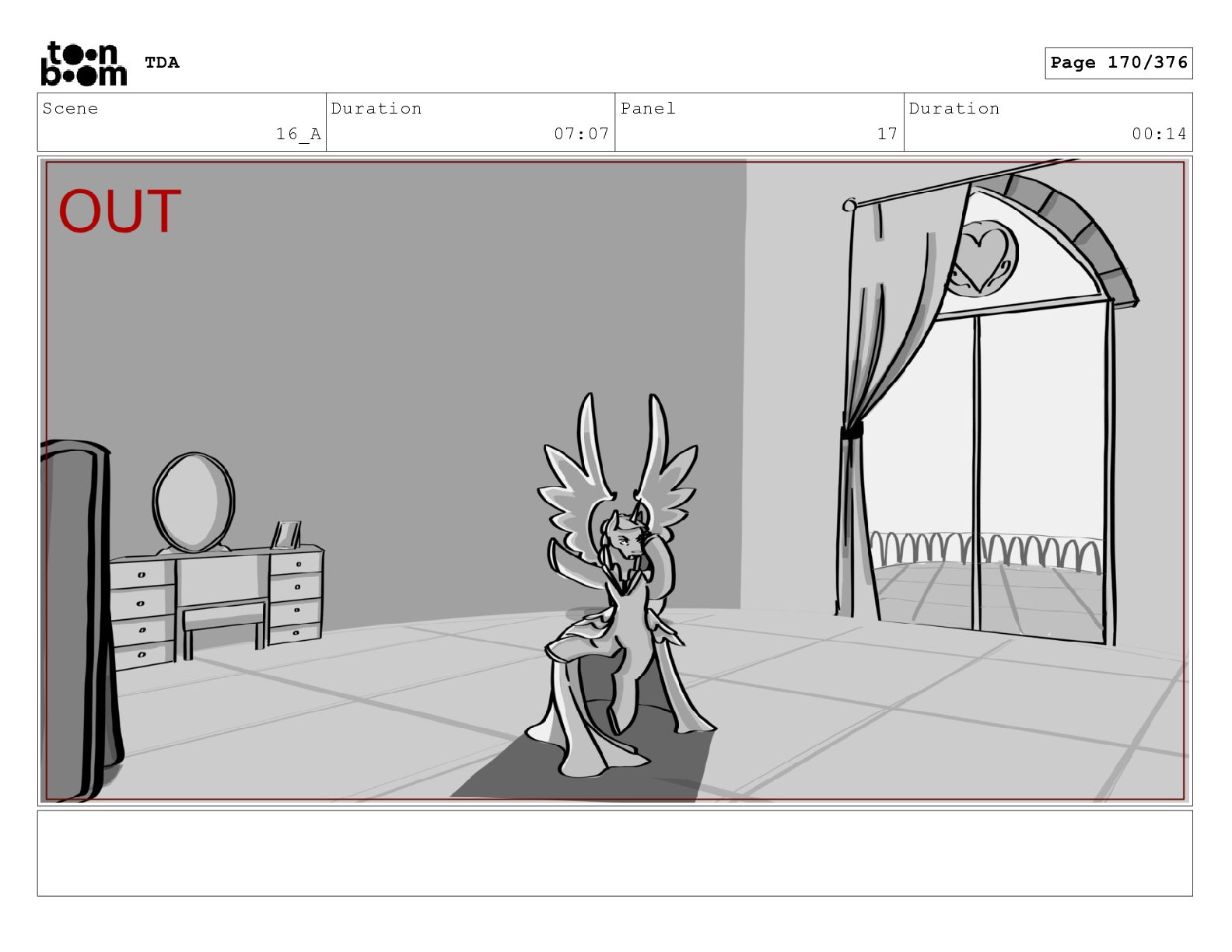Image resolution: width=1232 pixels, height=952 pixels.
Task: Click the empty notes box below the panel
Action: coord(614,853)
